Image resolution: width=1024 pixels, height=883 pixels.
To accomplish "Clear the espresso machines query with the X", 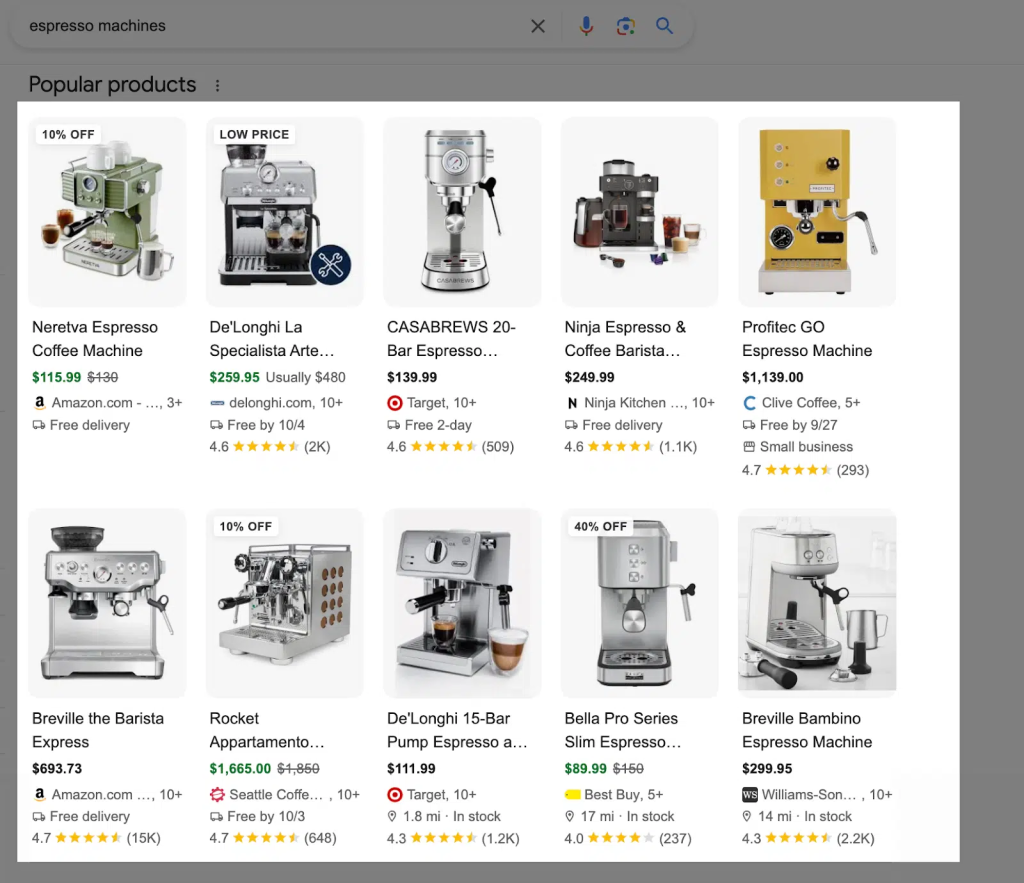I will coord(538,26).
